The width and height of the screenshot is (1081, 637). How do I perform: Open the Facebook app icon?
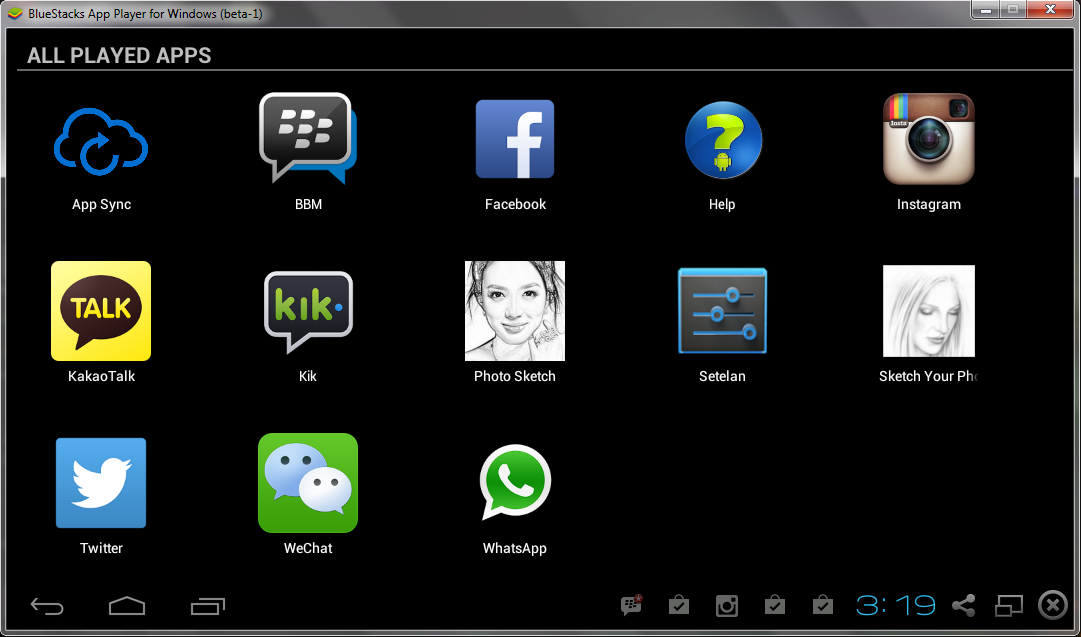coord(514,139)
